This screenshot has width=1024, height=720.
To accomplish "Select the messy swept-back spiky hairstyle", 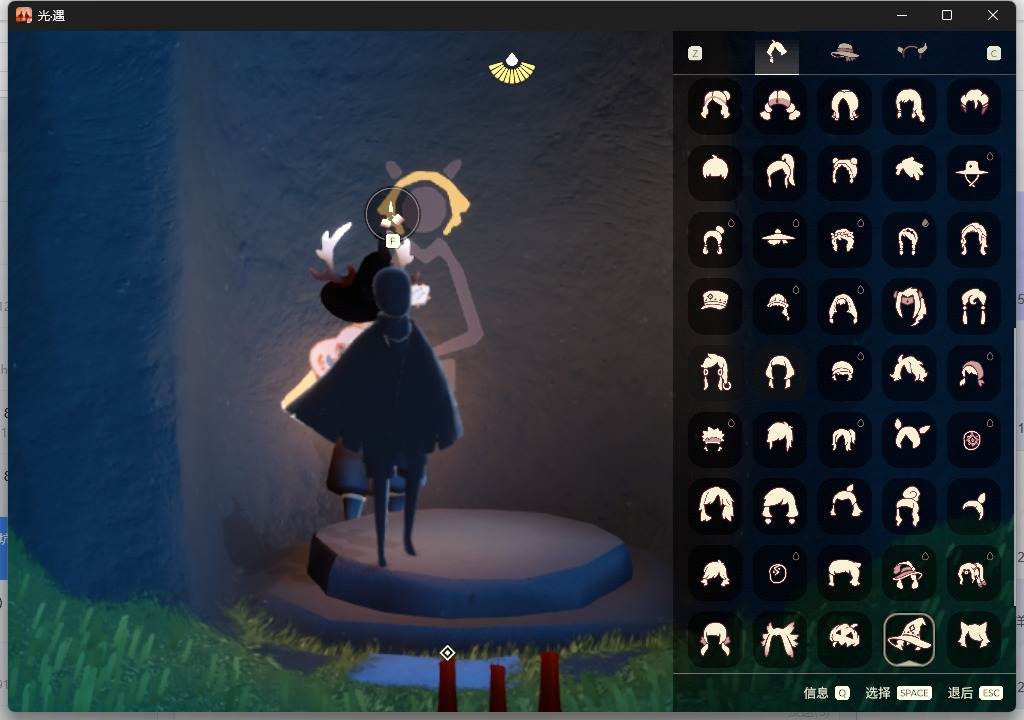I will (909, 172).
